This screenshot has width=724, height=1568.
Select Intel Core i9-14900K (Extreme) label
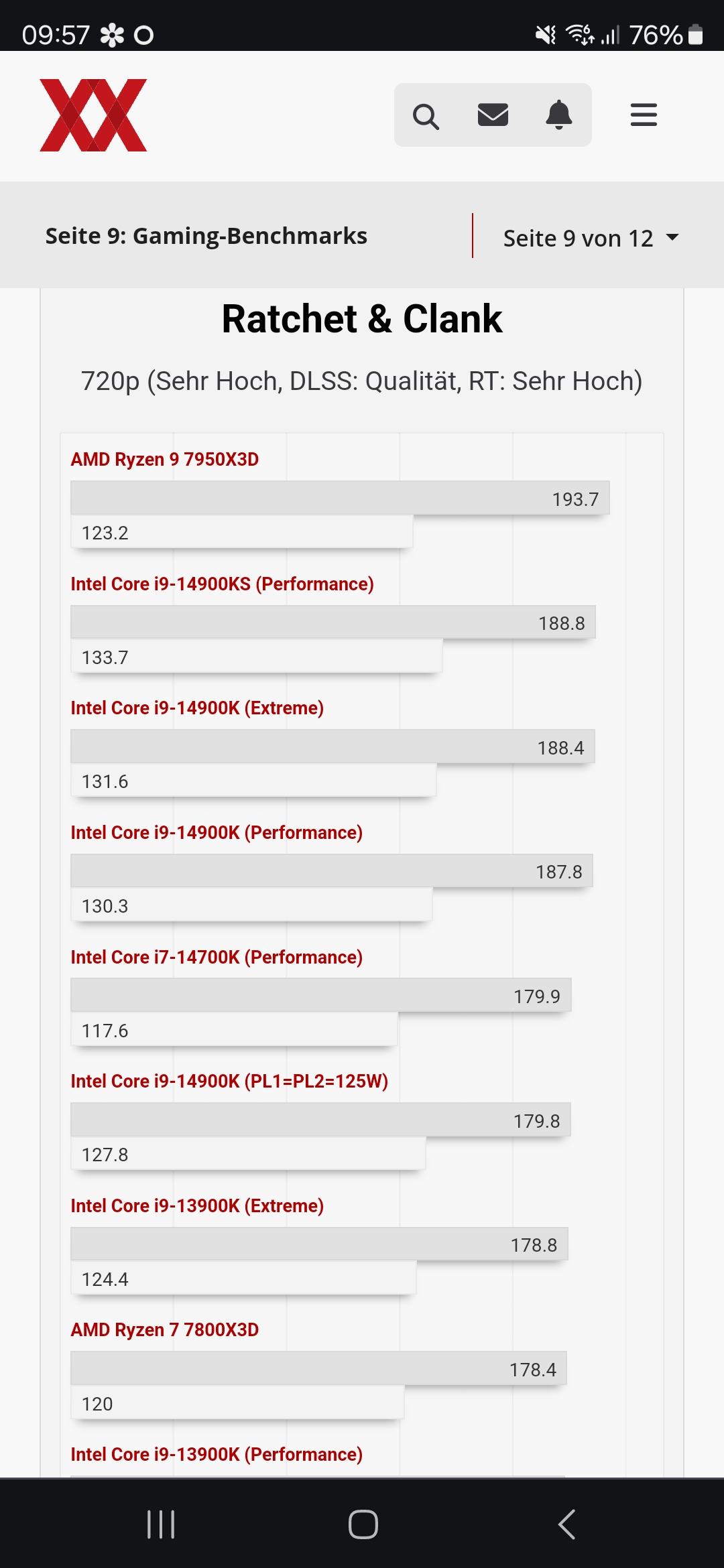click(x=197, y=708)
